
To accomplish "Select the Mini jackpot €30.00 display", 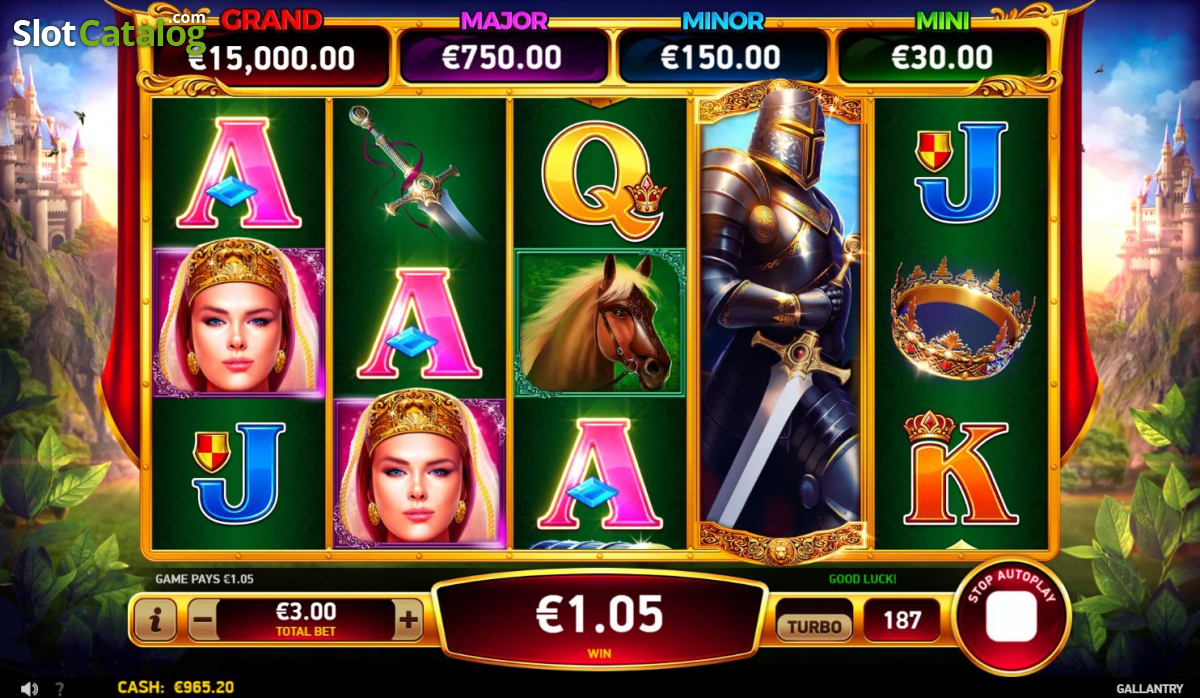I will (942, 57).
